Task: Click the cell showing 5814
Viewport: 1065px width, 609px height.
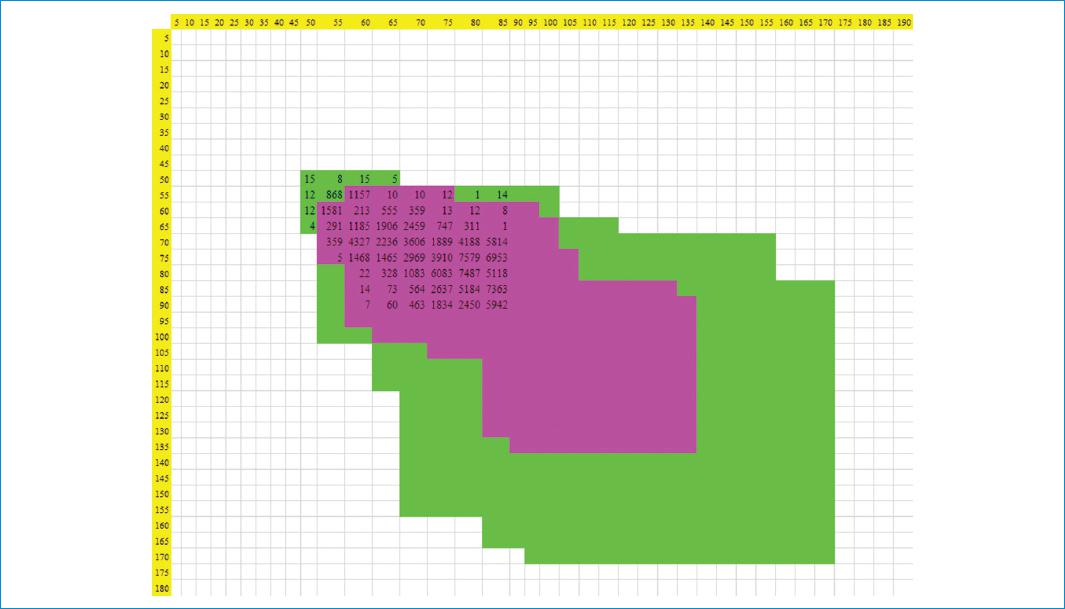Action: pos(497,242)
